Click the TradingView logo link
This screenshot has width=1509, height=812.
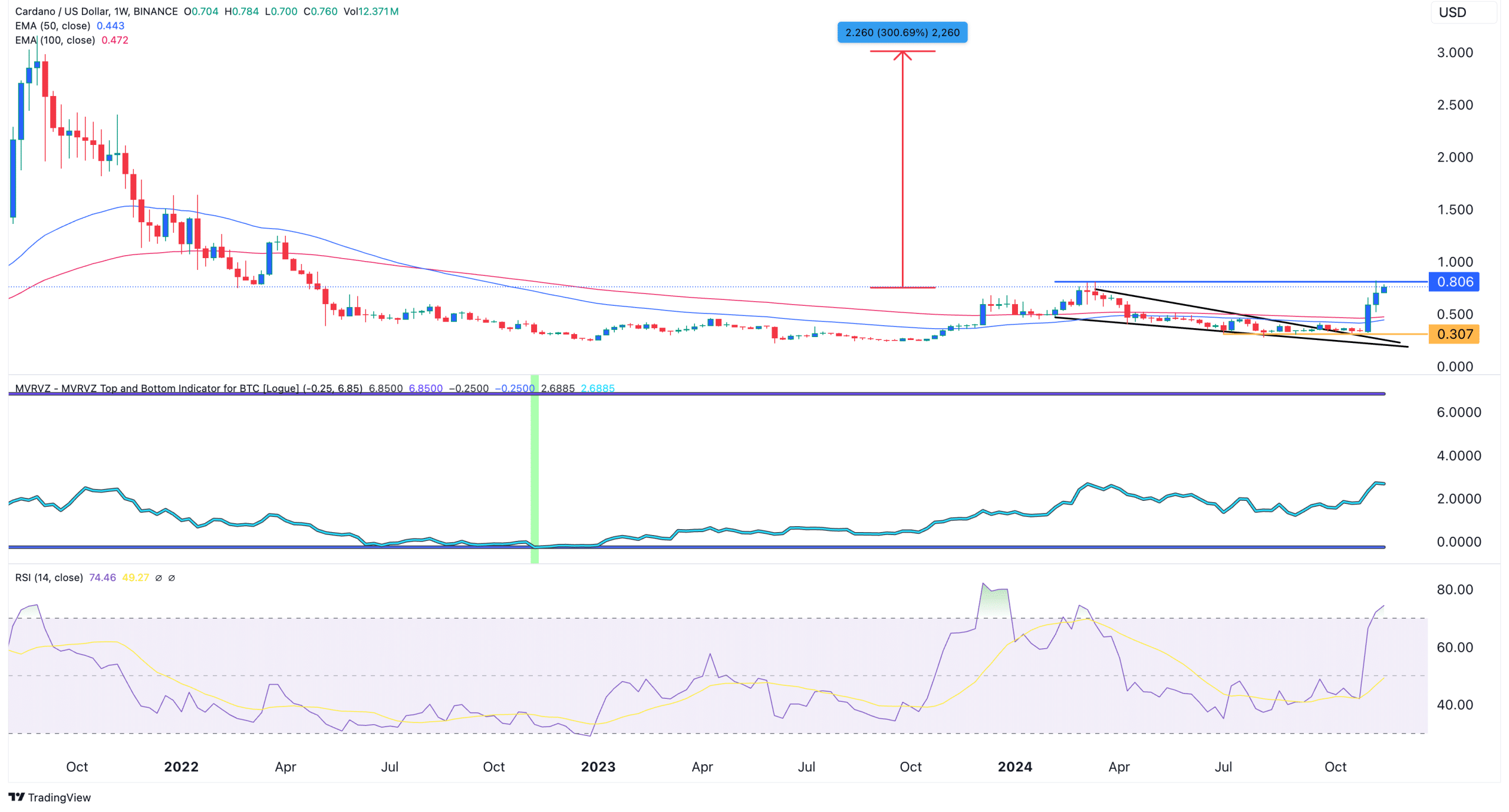[50, 797]
